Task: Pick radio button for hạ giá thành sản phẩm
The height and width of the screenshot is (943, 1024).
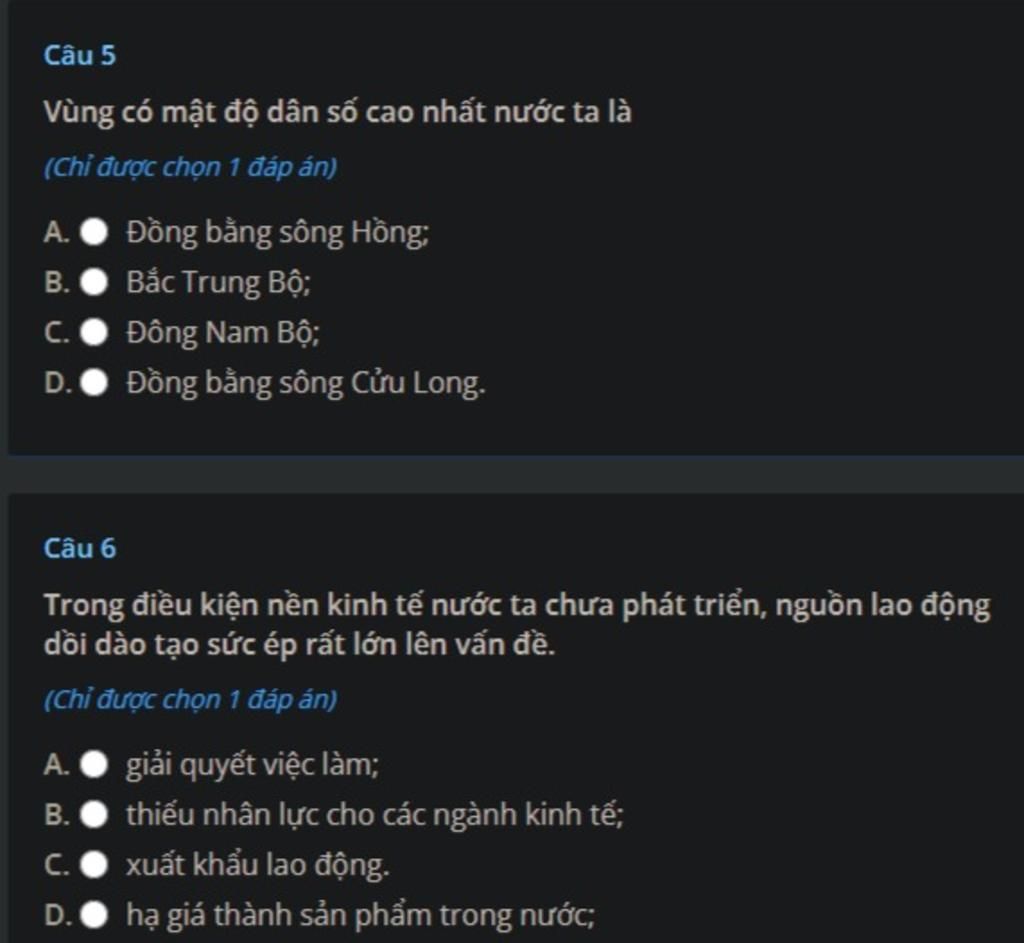Action: pos(94,915)
